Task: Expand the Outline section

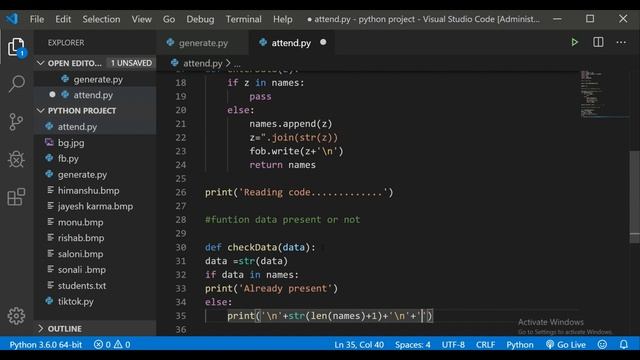Action: (x=40, y=329)
